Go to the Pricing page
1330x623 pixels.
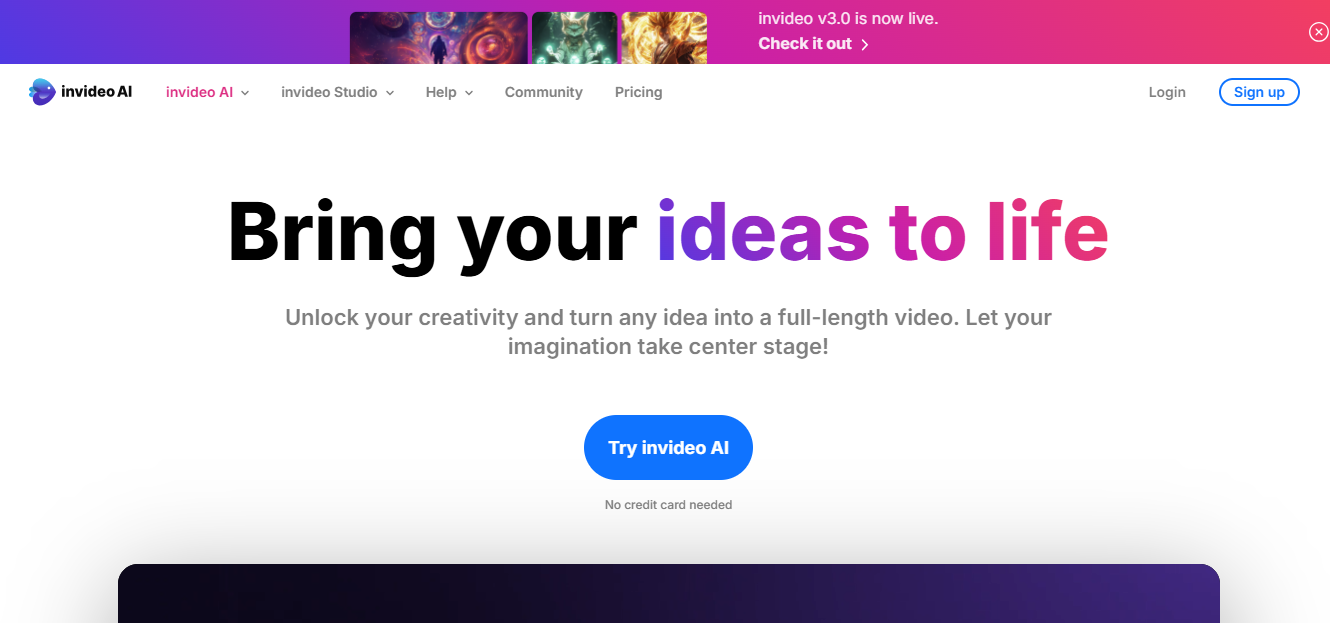click(x=638, y=92)
